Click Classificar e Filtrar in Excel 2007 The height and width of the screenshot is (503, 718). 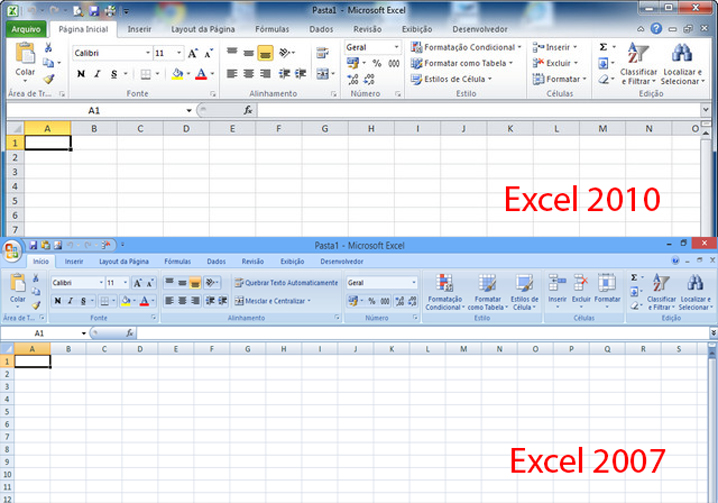click(661, 292)
